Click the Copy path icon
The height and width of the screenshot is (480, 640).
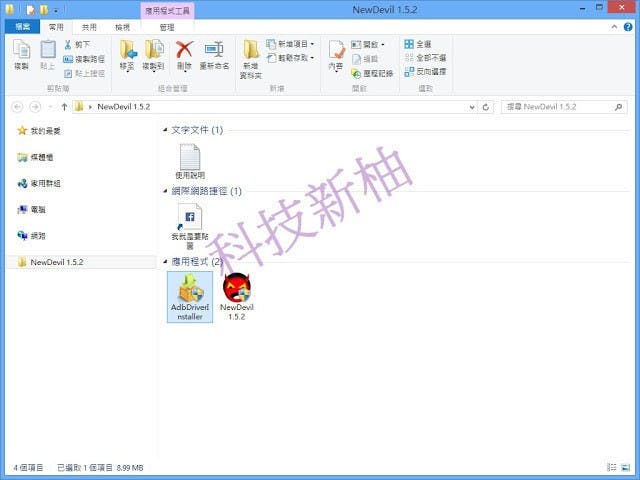pyautogui.click(x=68, y=59)
